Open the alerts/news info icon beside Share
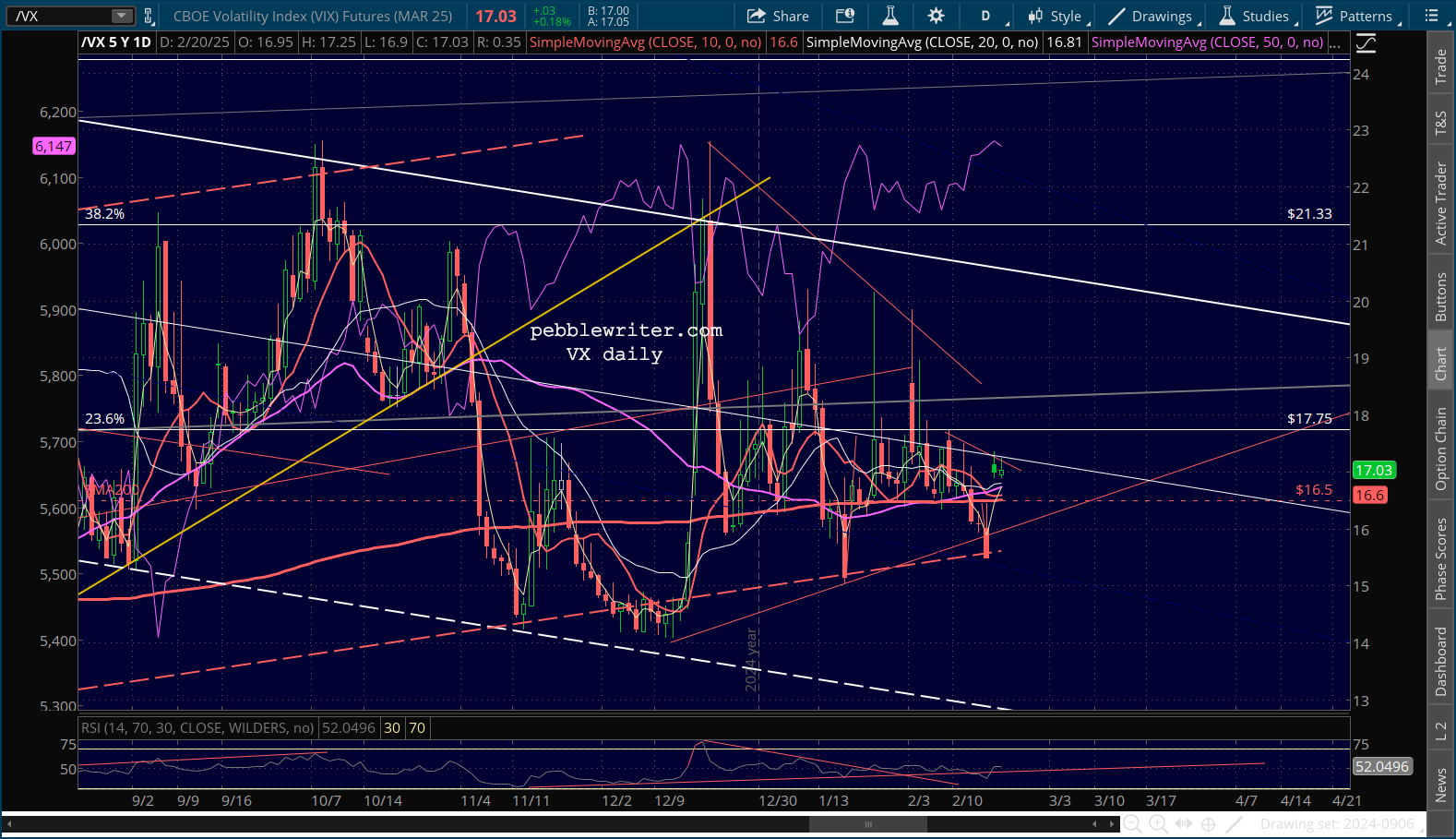The width and height of the screenshot is (1456, 839). click(x=844, y=16)
